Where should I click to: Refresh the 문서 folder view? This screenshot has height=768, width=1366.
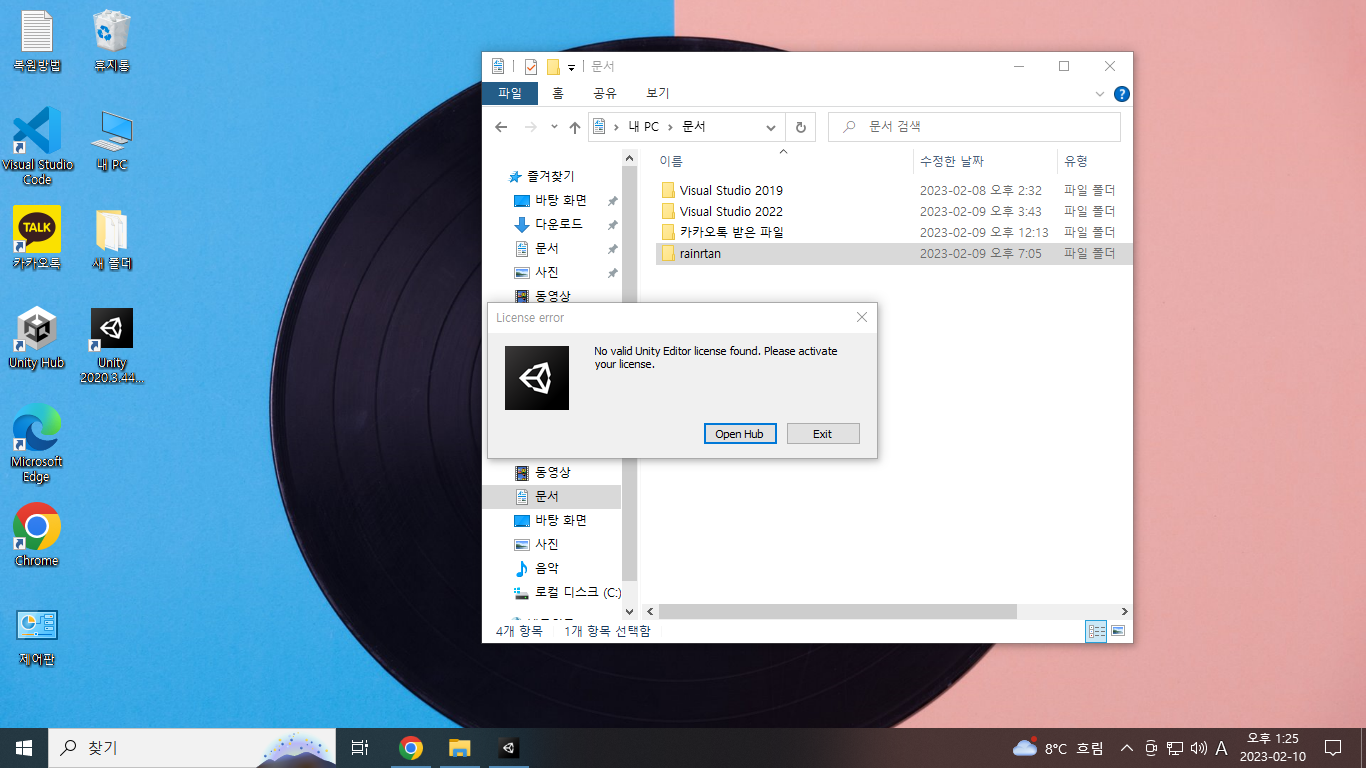tap(800, 127)
